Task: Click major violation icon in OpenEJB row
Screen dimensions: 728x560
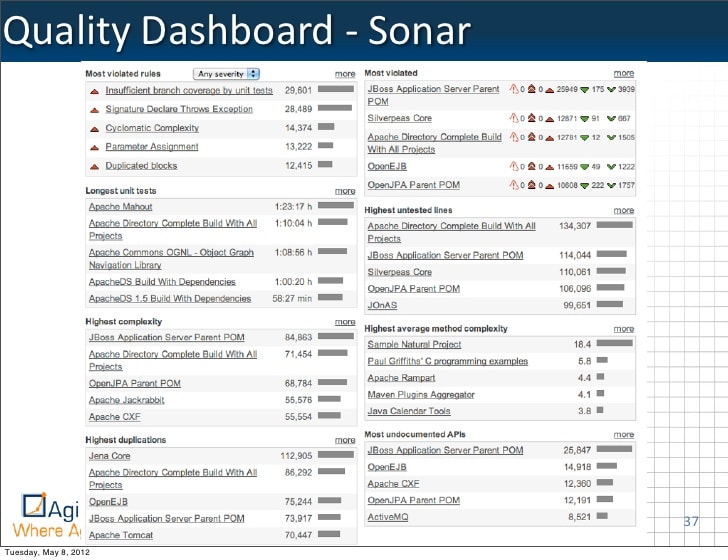Action: pyautogui.click(x=548, y=166)
